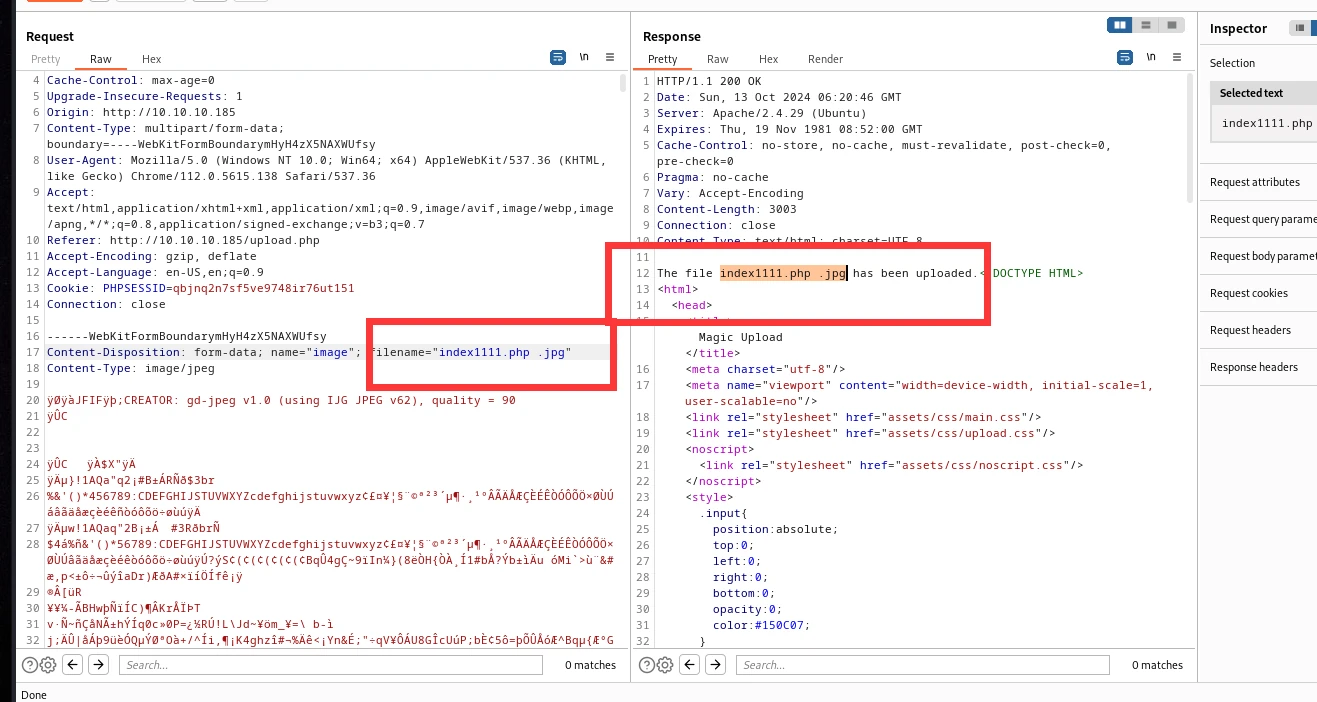
Task: Toggle non-printable \n characters in Request pane
Action: pos(584,58)
